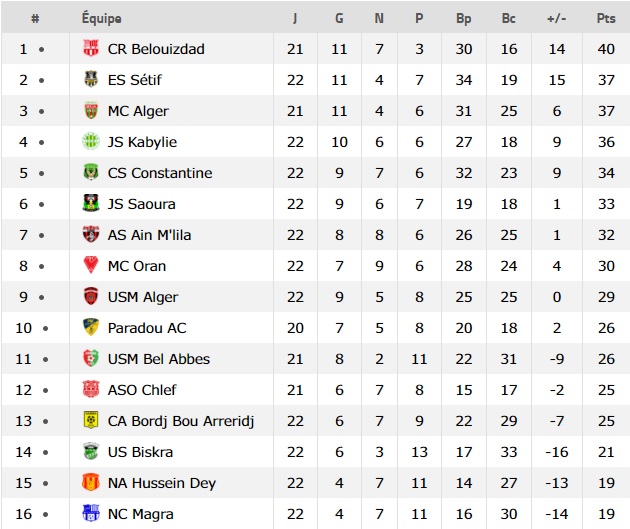Sort the table by Pts column
The width and height of the screenshot is (630, 529).
[606, 18]
